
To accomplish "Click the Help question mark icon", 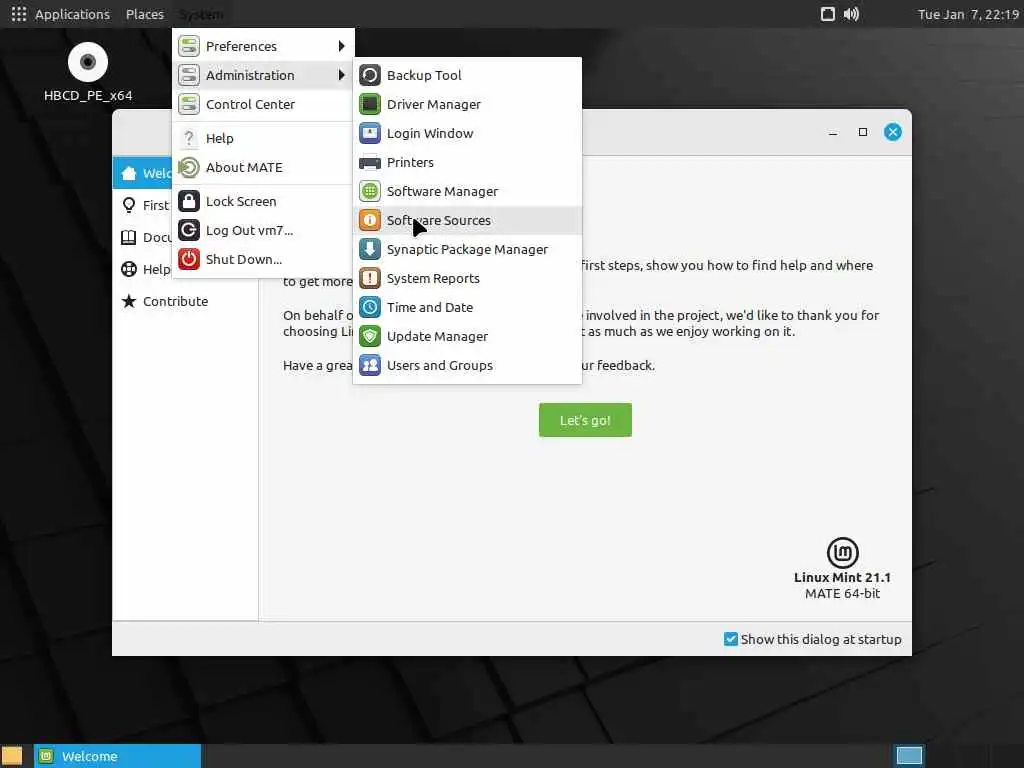I will coord(189,138).
